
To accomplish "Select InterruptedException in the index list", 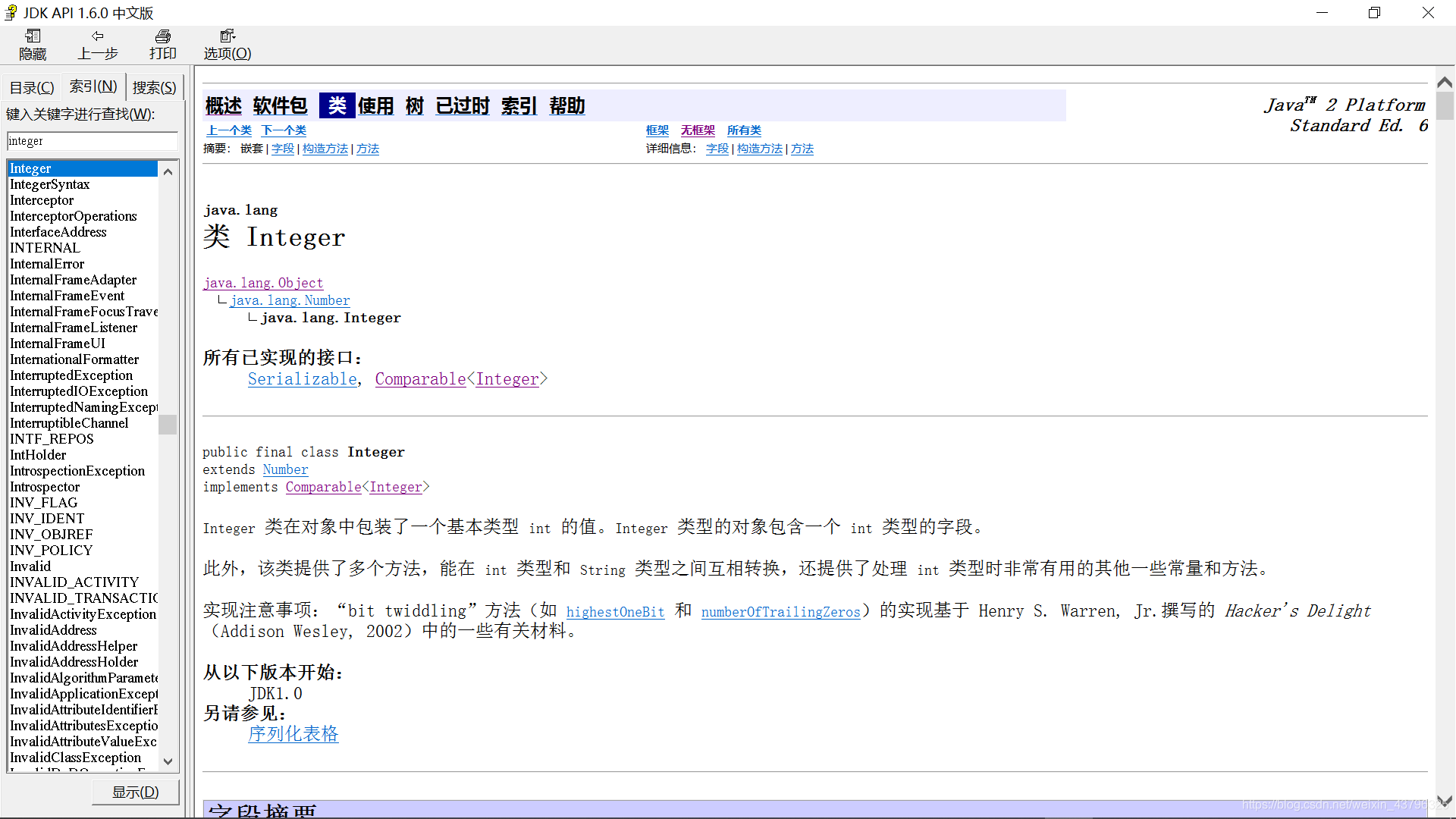I will click(71, 375).
